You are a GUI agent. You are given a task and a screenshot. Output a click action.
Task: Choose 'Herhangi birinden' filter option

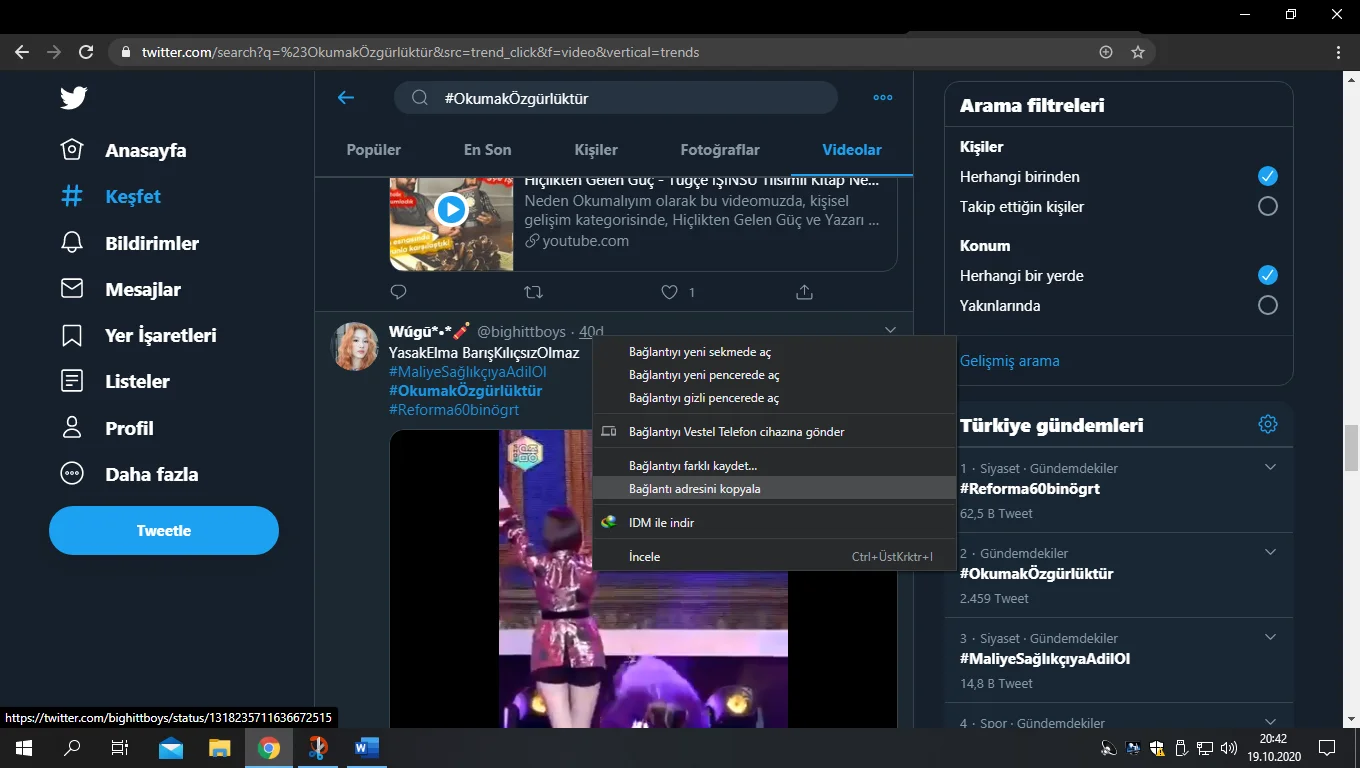[x=1267, y=177]
